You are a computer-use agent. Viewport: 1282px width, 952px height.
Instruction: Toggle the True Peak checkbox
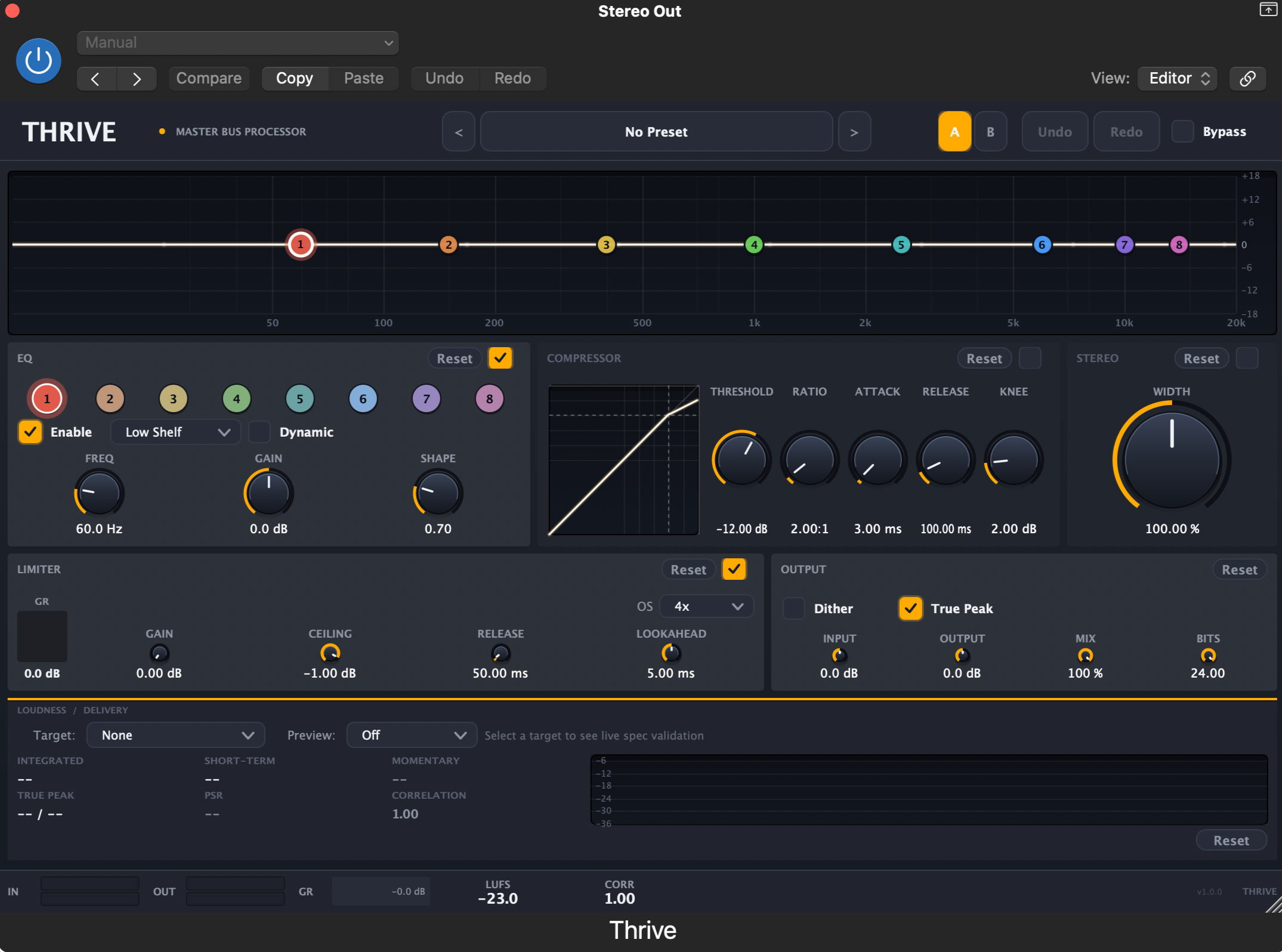[910, 608]
